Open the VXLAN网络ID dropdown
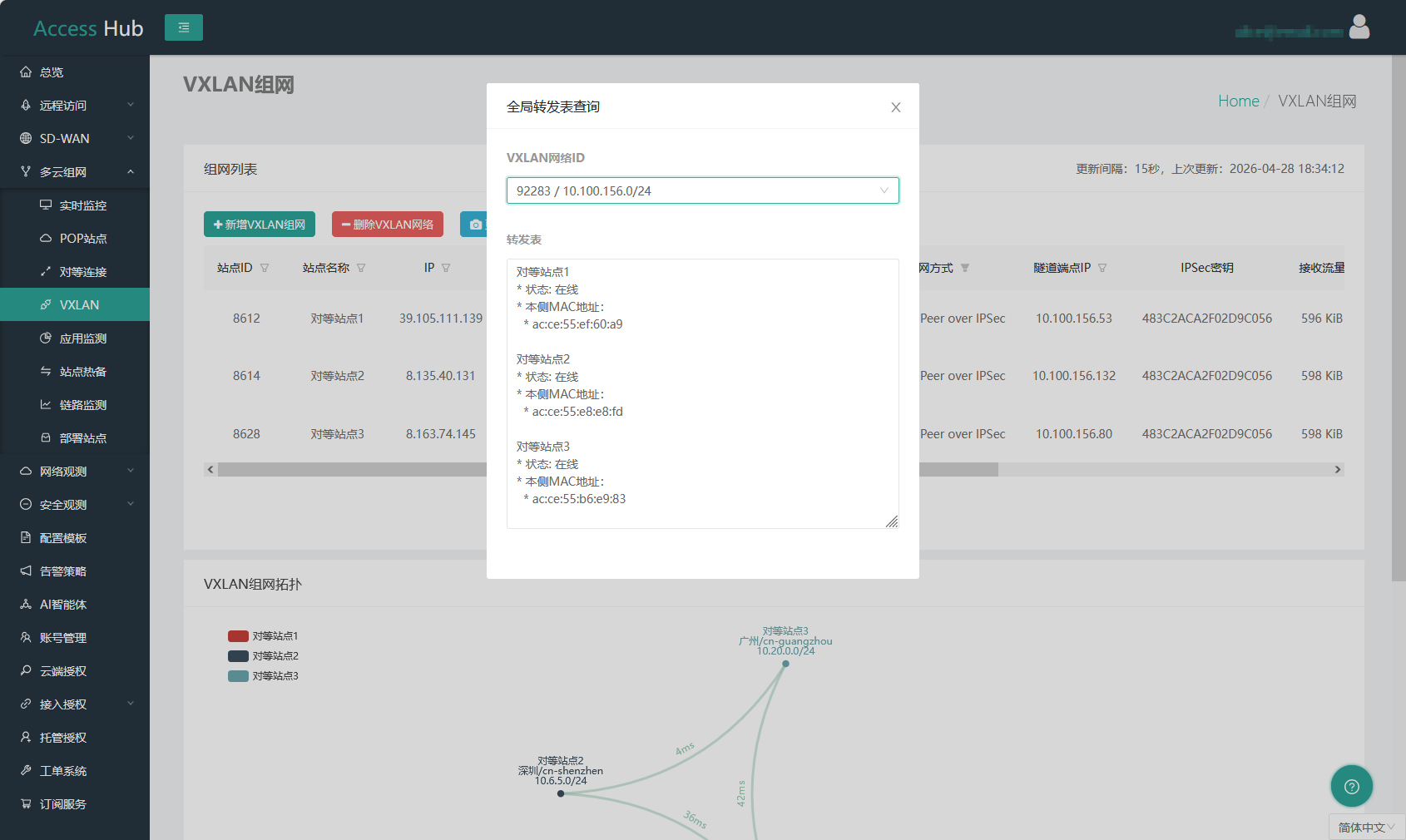The width and height of the screenshot is (1406, 840). point(703,190)
